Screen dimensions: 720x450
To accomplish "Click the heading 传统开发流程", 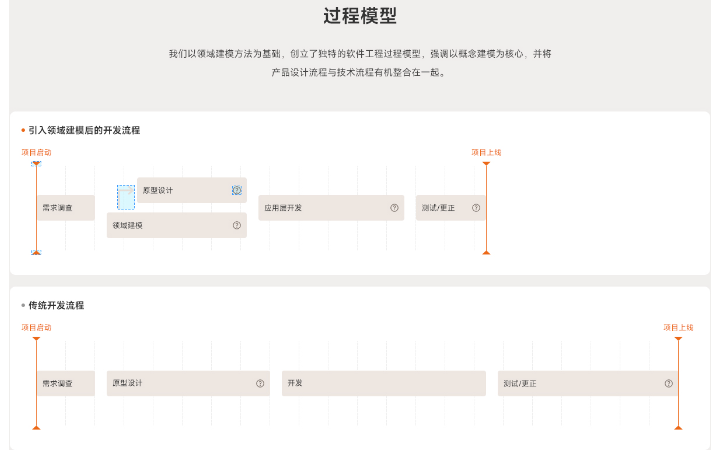I will click(56, 305).
